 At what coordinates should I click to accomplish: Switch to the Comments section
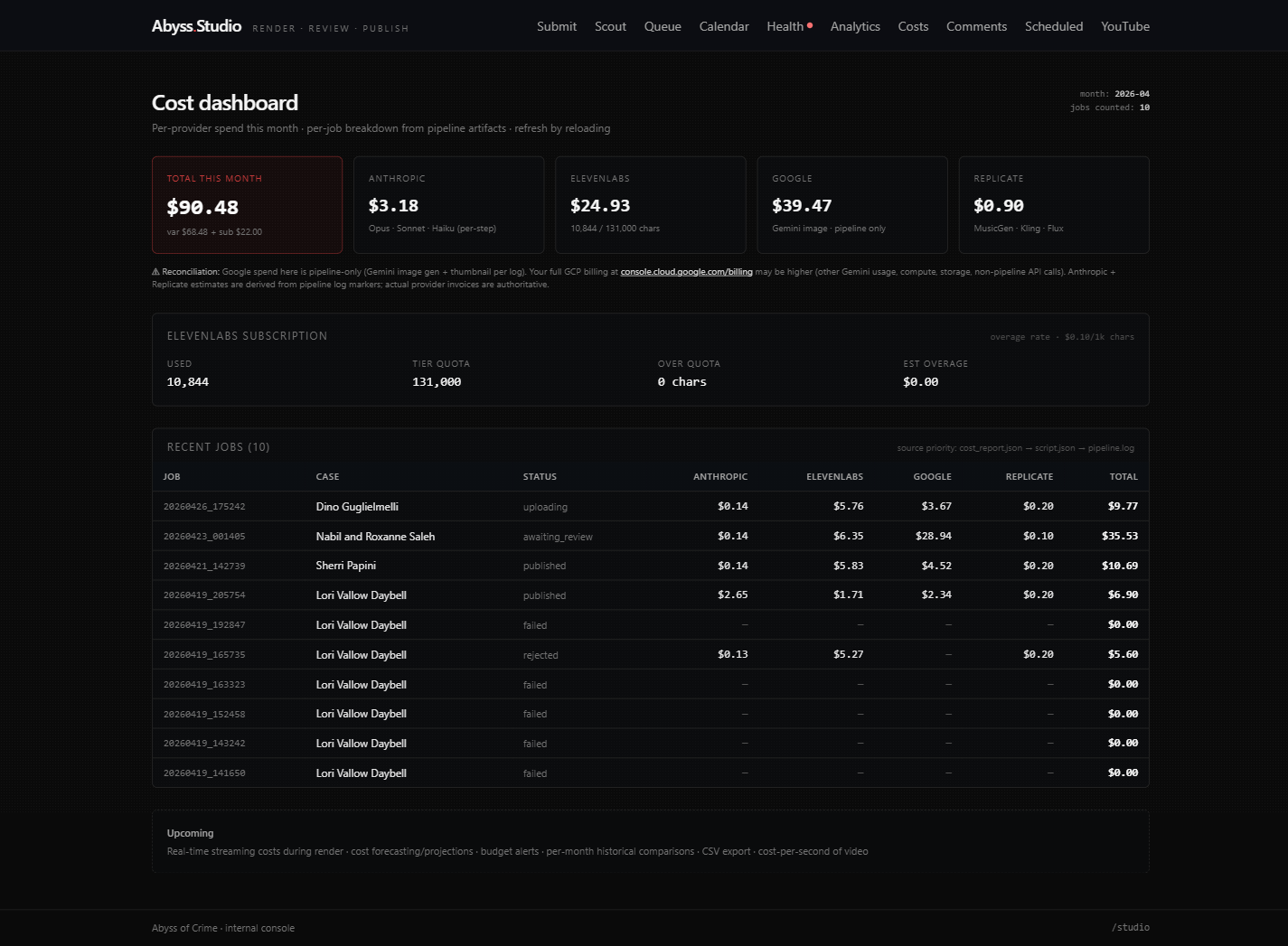click(976, 26)
